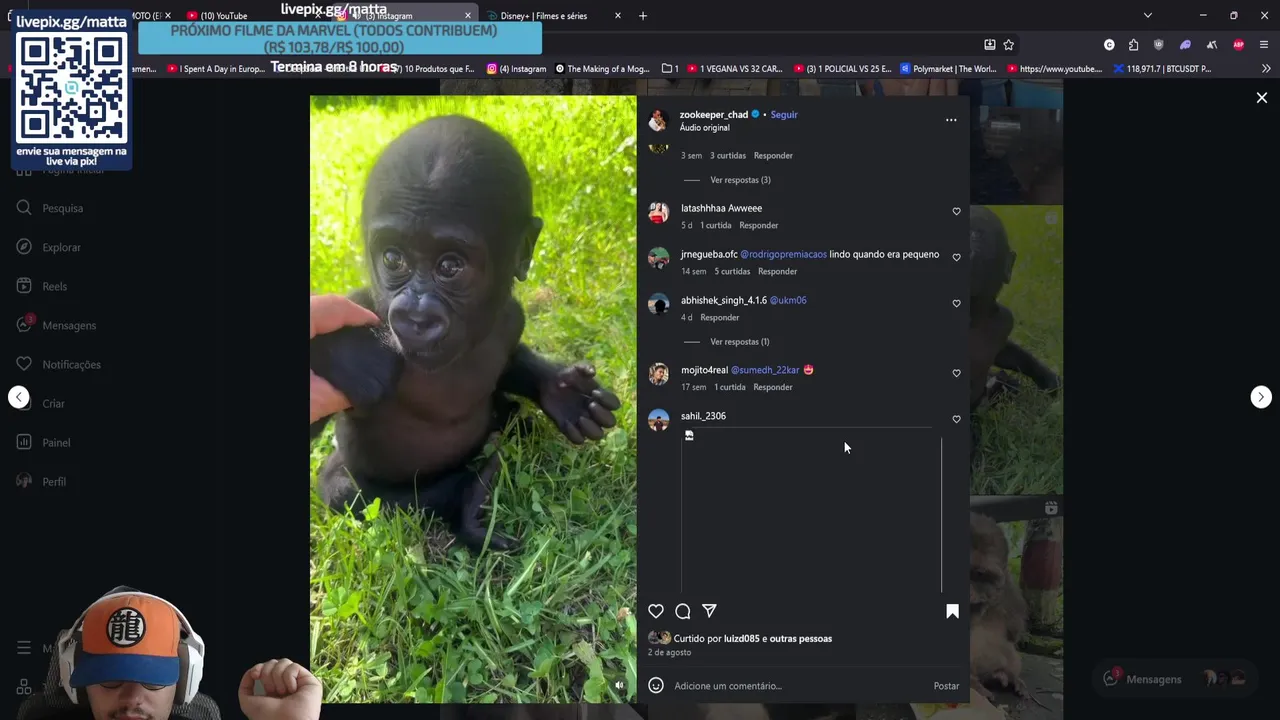The height and width of the screenshot is (720, 1280).
Task: Show more bookmarks with double chevron
Action: [1266, 69]
